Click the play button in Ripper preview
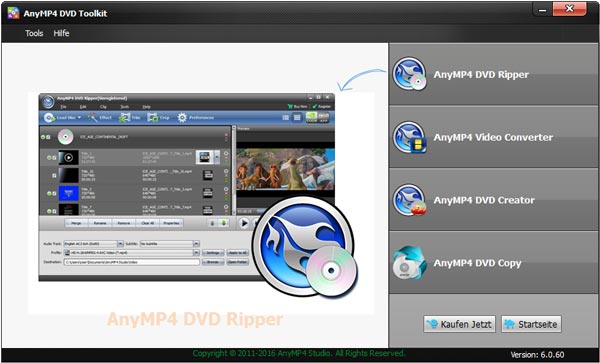 click(x=244, y=223)
